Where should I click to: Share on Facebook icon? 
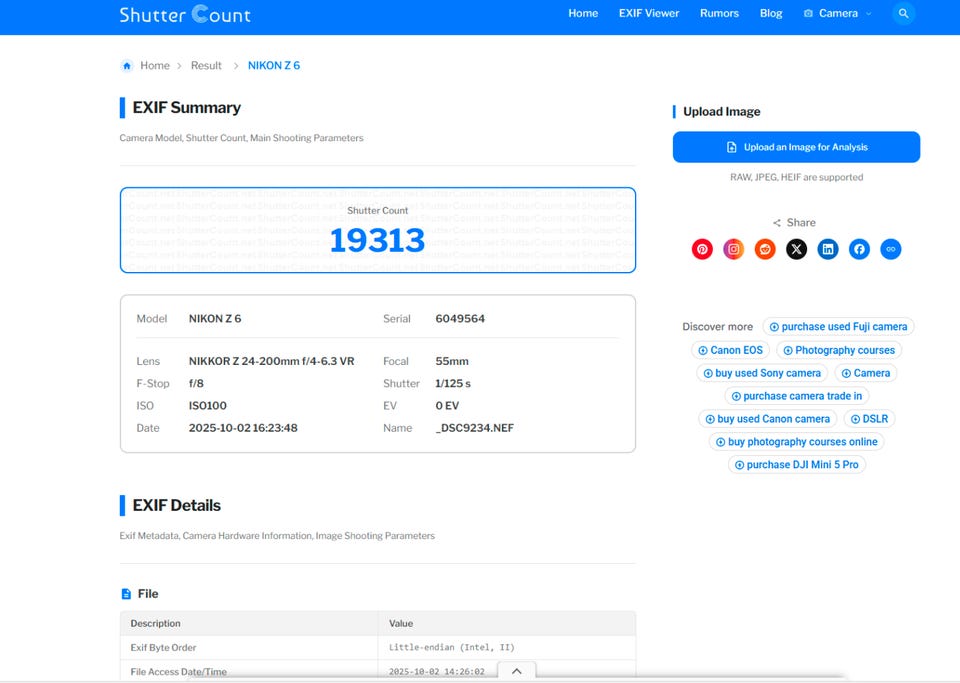point(859,249)
